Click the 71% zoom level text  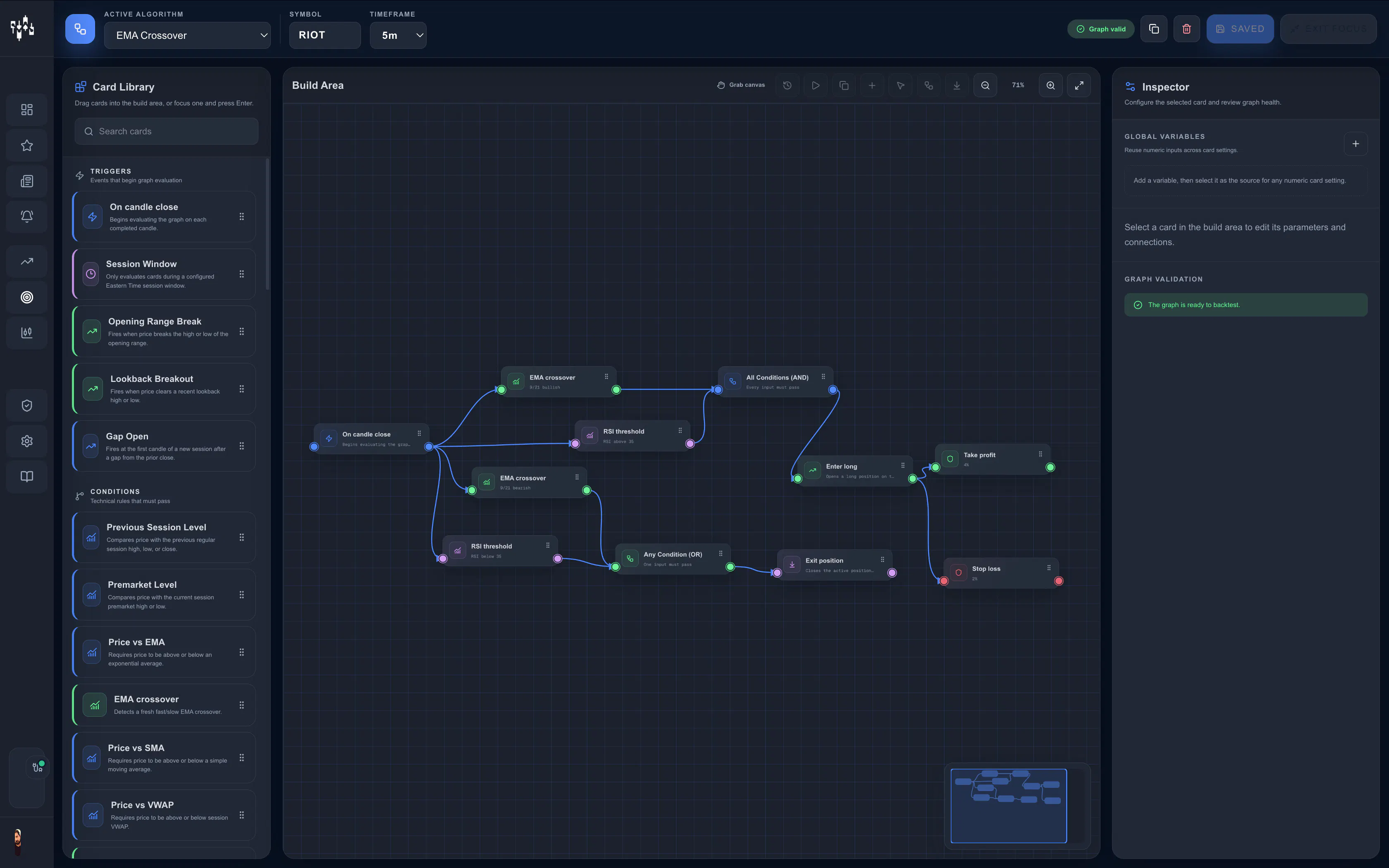1018,86
